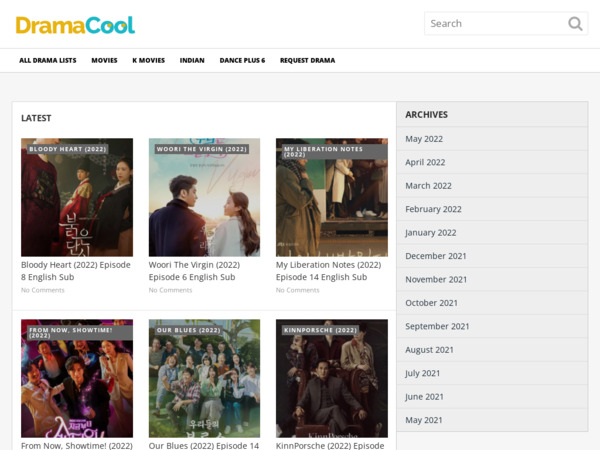The width and height of the screenshot is (600, 450).
Task: Open Our Blues (2022) Episode 14 link
Action: 204,446
